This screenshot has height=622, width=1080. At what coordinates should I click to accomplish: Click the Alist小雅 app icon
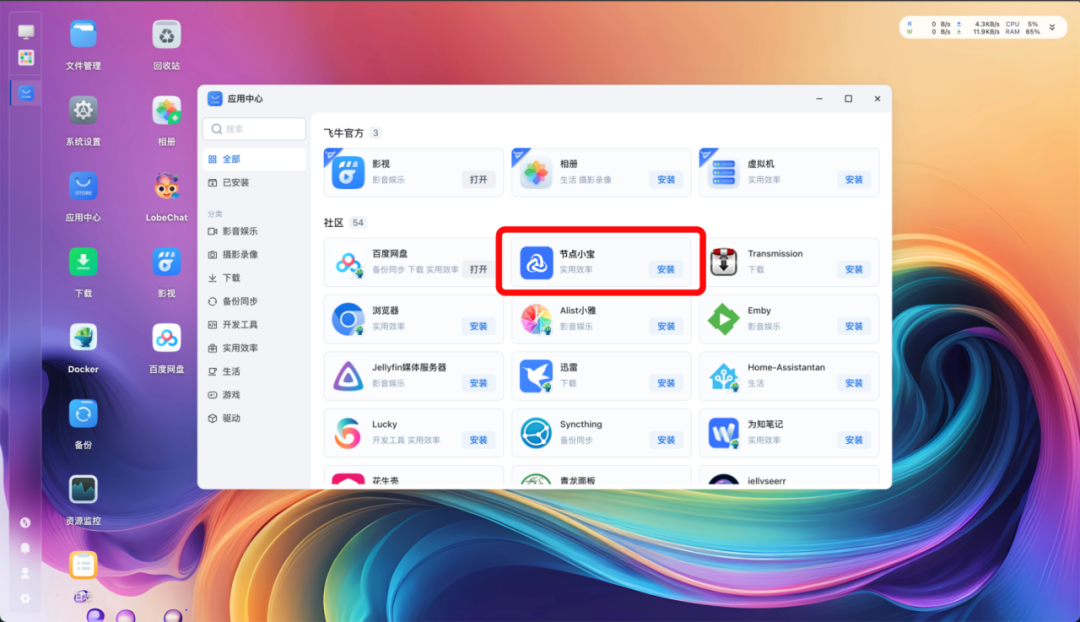click(536, 319)
